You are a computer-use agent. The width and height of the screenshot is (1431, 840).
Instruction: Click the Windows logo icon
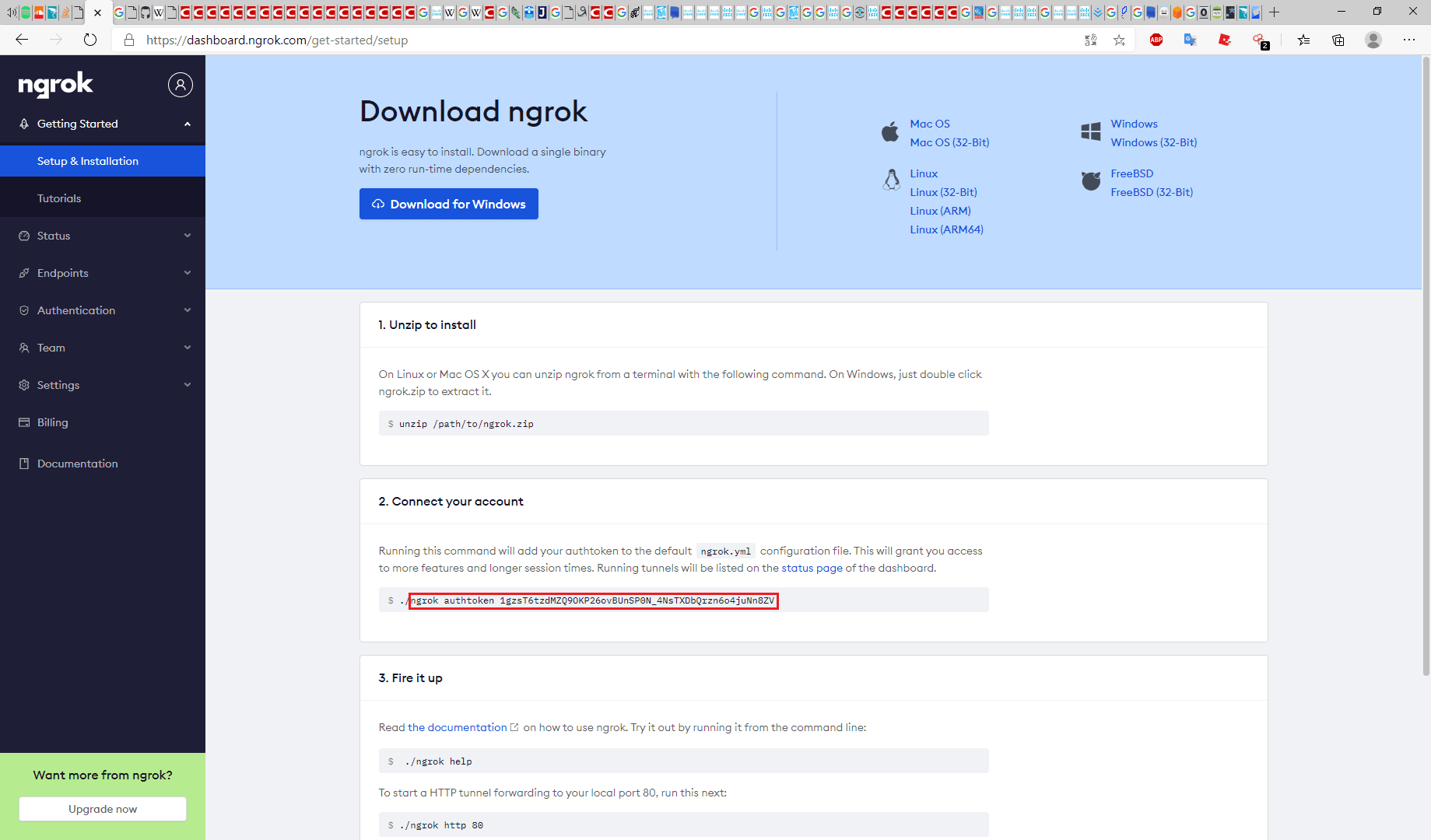[x=1090, y=132]
